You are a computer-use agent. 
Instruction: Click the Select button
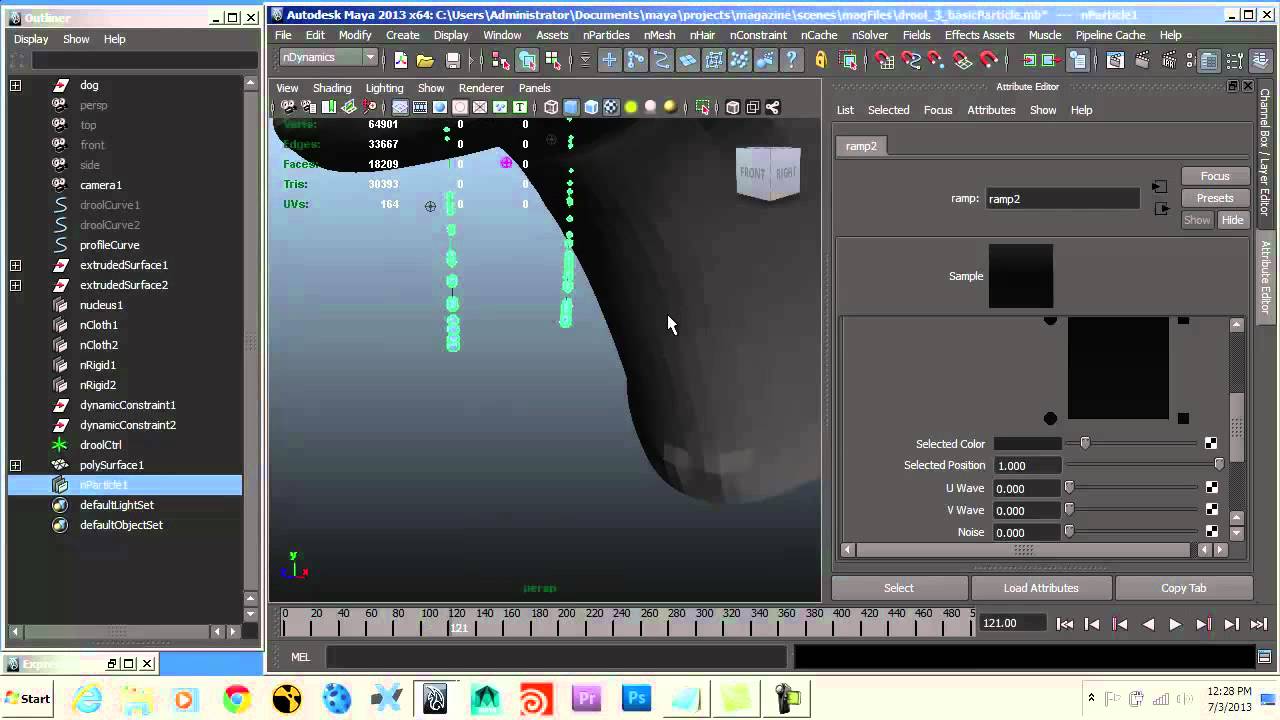pyautogui.click(x=899, y=588)
